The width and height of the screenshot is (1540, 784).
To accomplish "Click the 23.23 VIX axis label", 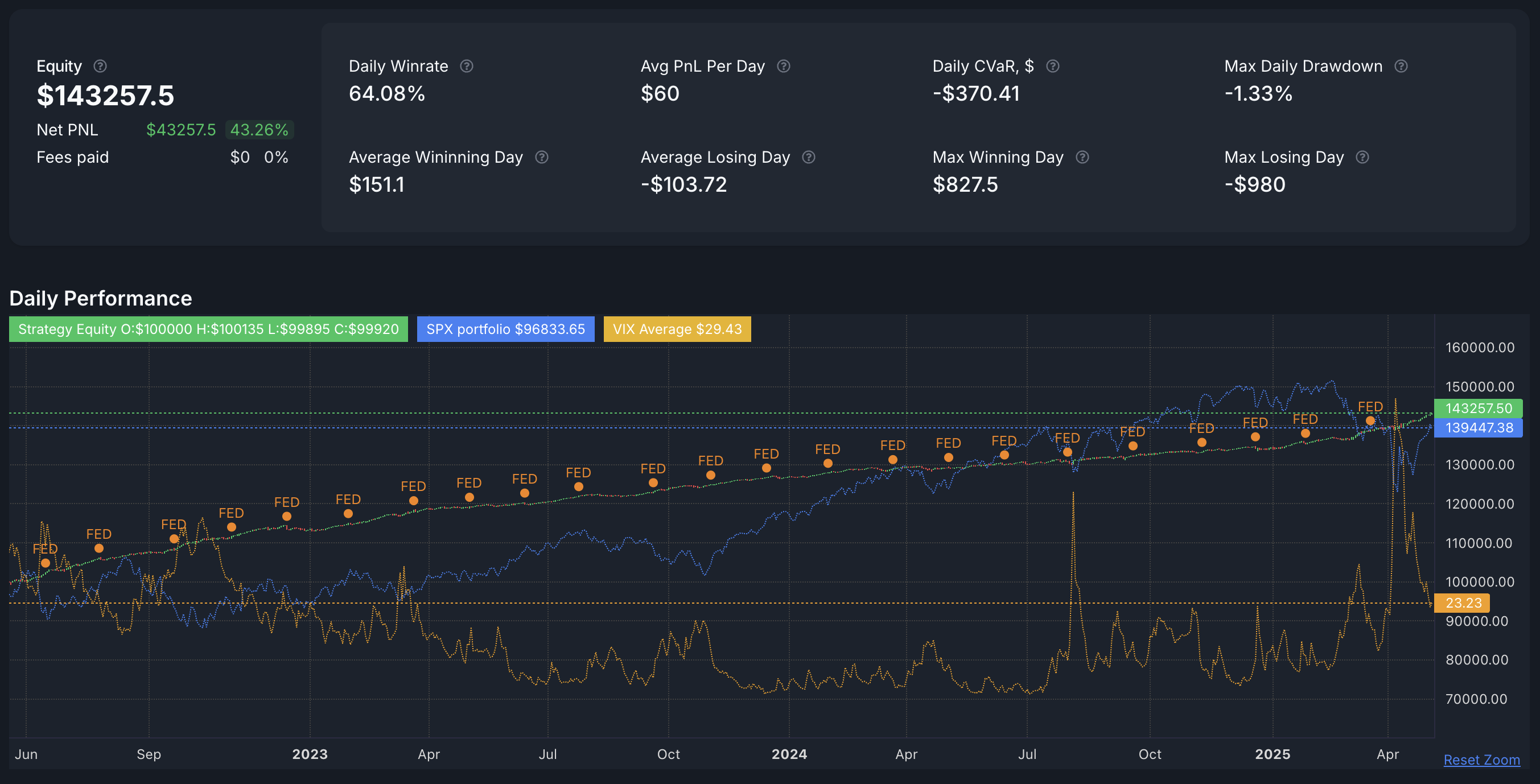I will click(1462, 603).
